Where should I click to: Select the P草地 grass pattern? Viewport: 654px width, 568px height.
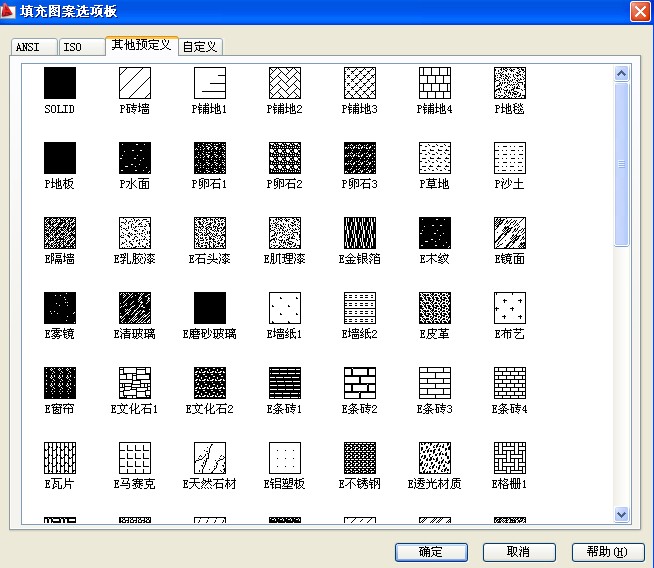tap(435, 158)
